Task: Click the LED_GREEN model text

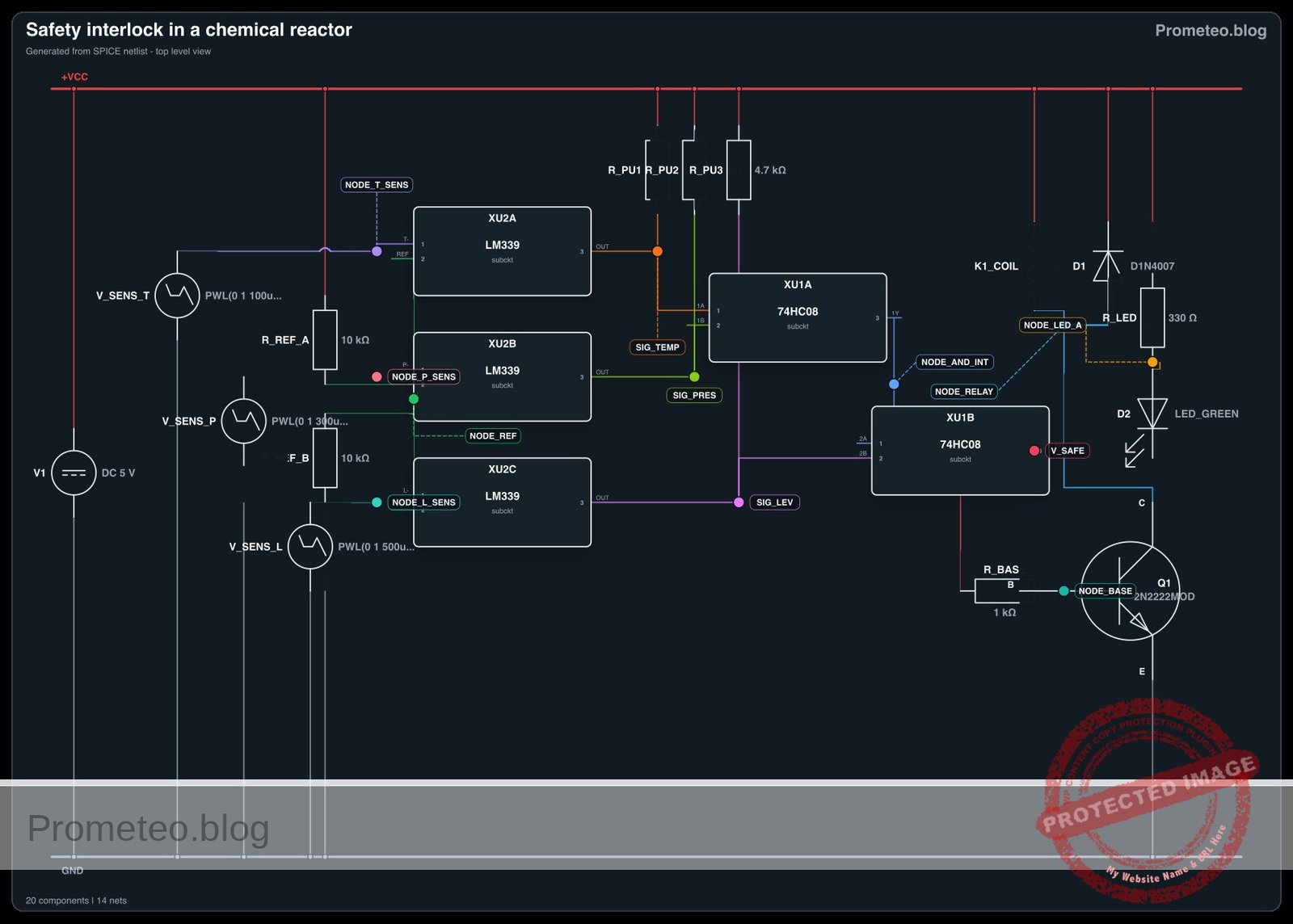Action: click(1206, 414)
